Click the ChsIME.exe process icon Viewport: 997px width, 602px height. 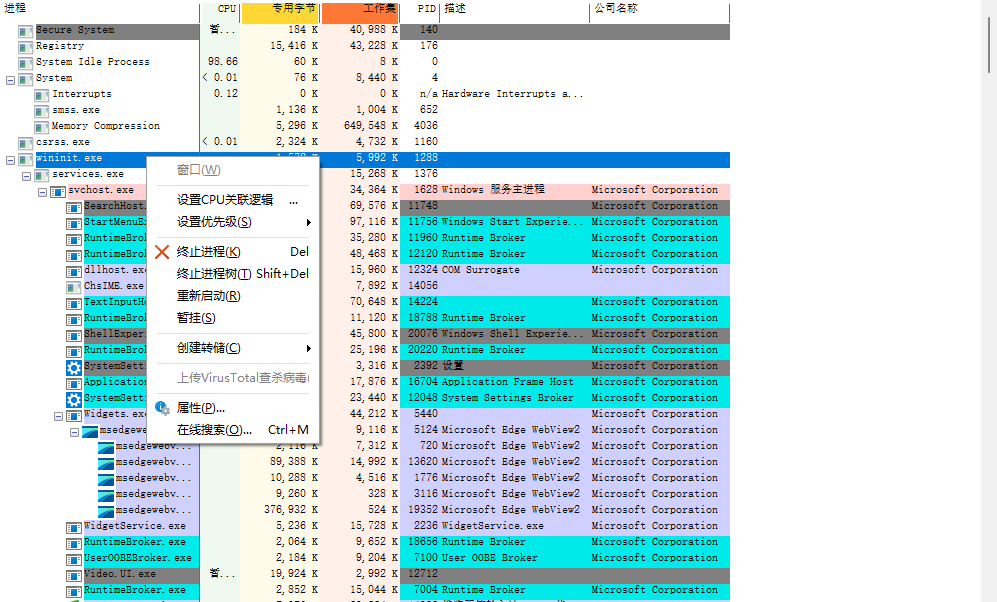(73, 285)
